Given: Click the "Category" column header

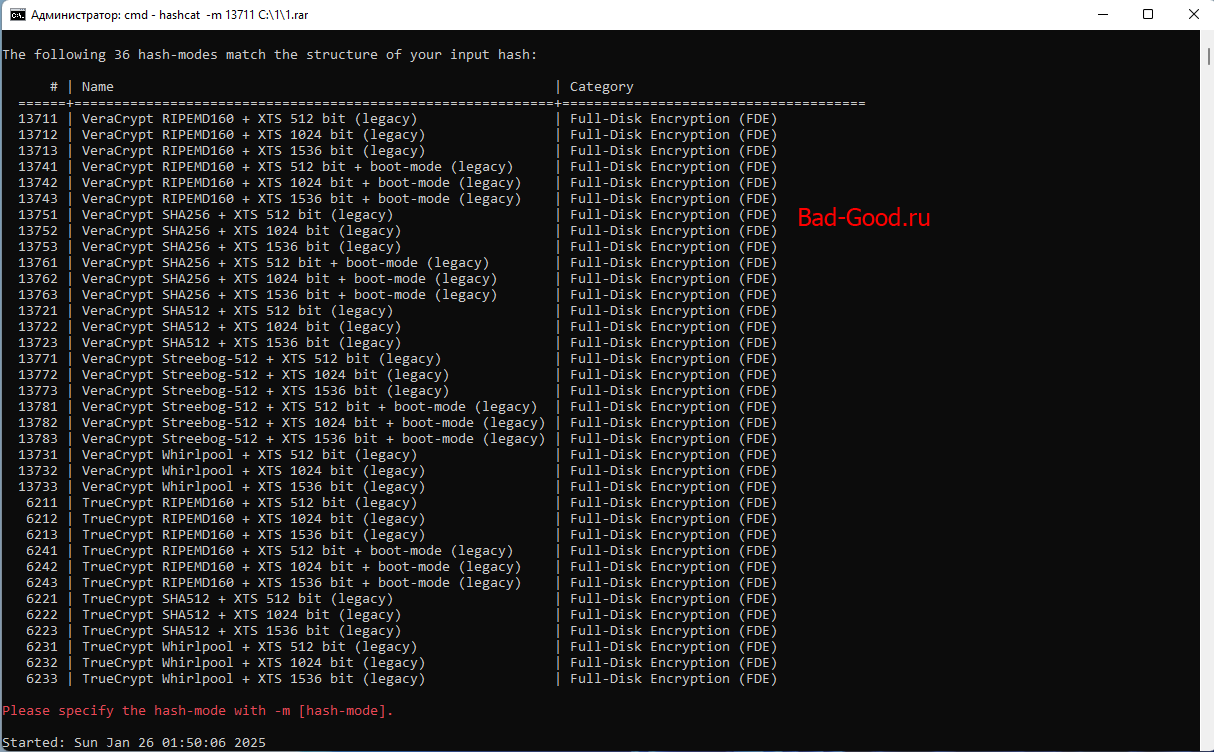Looking at the screenshot, I should click(x=602, y=87).
